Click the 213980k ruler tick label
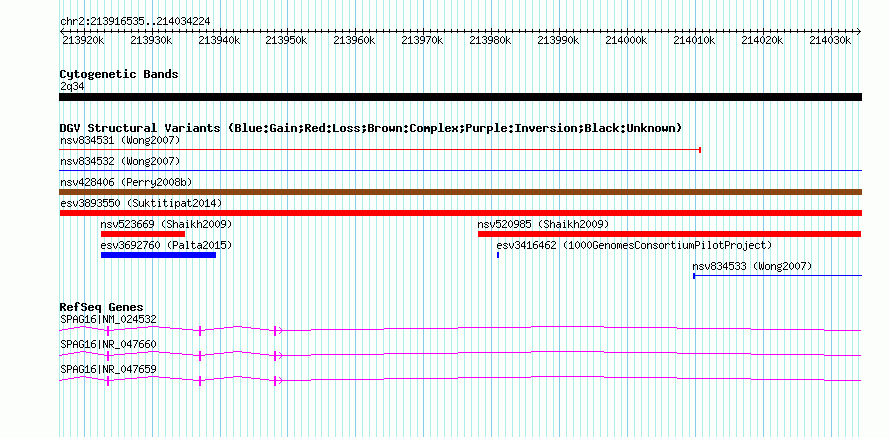This screenshot has width=890, height=437. [x=490, y=40]
